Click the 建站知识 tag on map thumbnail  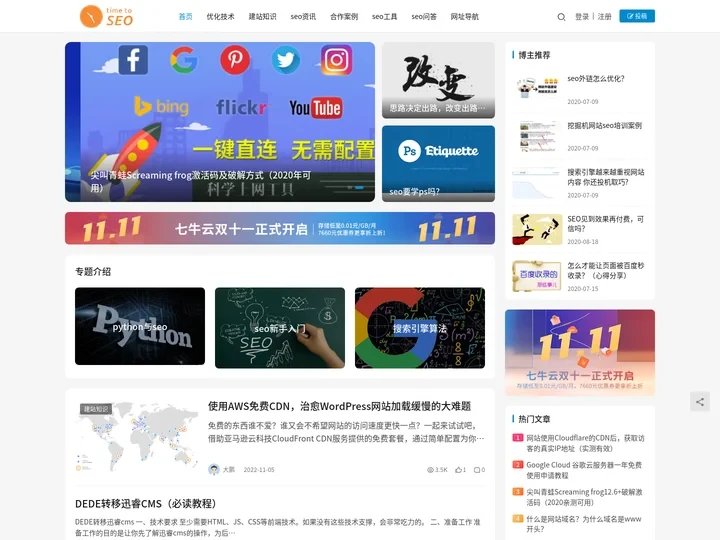96,409
